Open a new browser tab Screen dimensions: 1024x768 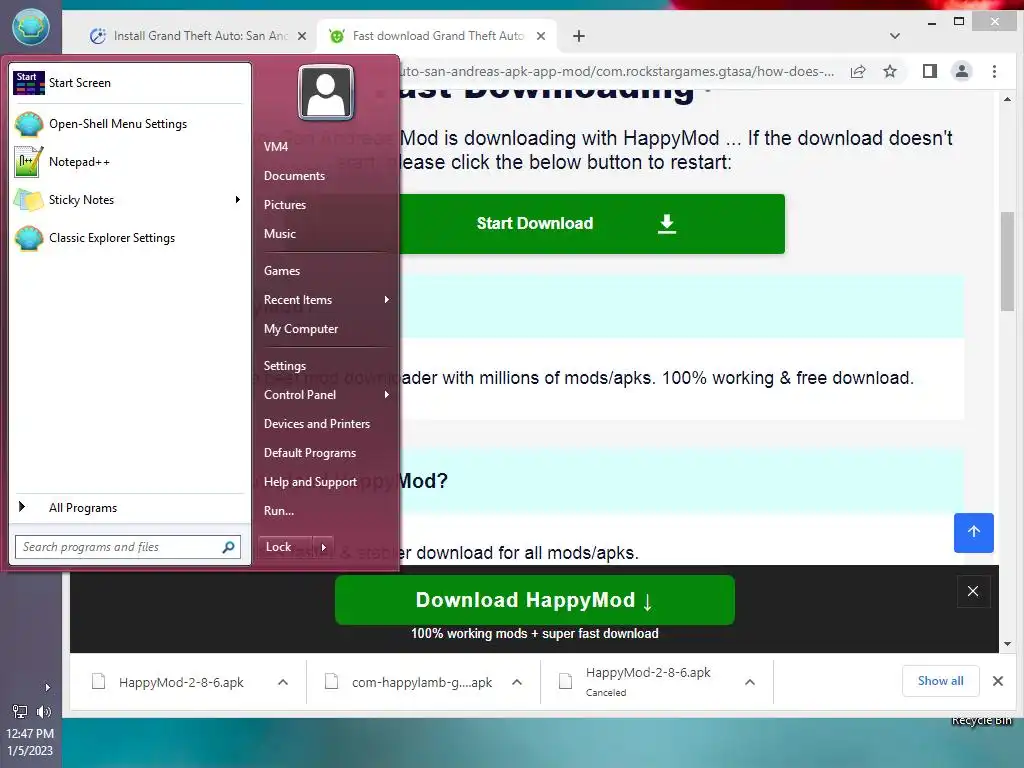tap(579, 36)
